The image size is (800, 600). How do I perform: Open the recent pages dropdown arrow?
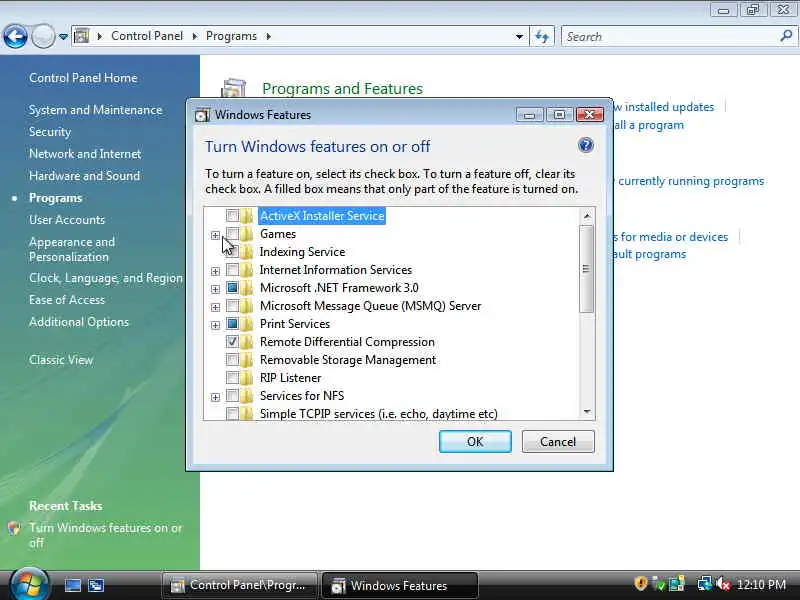63,37
